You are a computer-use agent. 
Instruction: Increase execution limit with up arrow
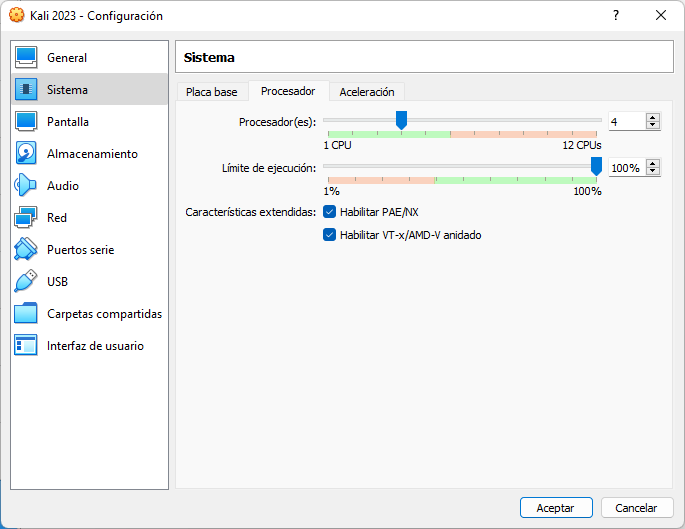tap(652, 164)
